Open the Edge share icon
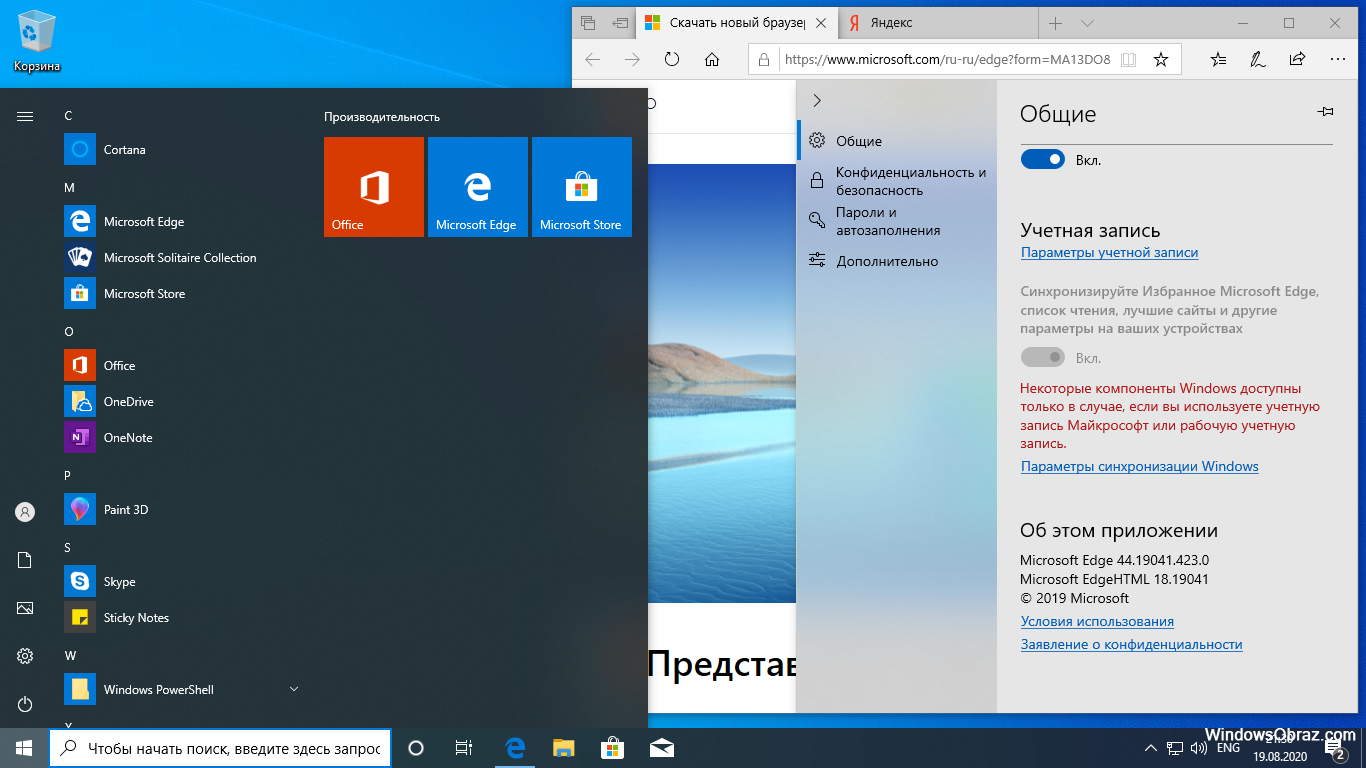The width and height of the screenshot is (1366, 768). 1297,60
